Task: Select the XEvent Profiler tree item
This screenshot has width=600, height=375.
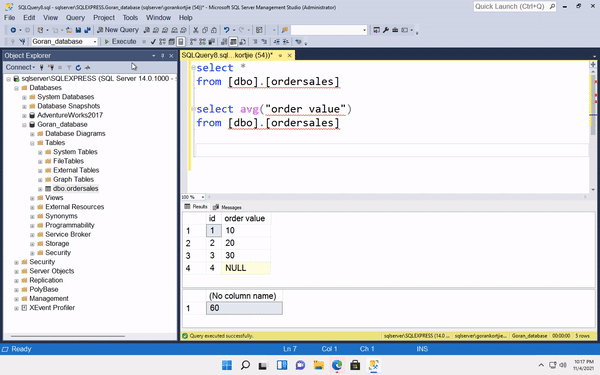Action: point(52,308)
